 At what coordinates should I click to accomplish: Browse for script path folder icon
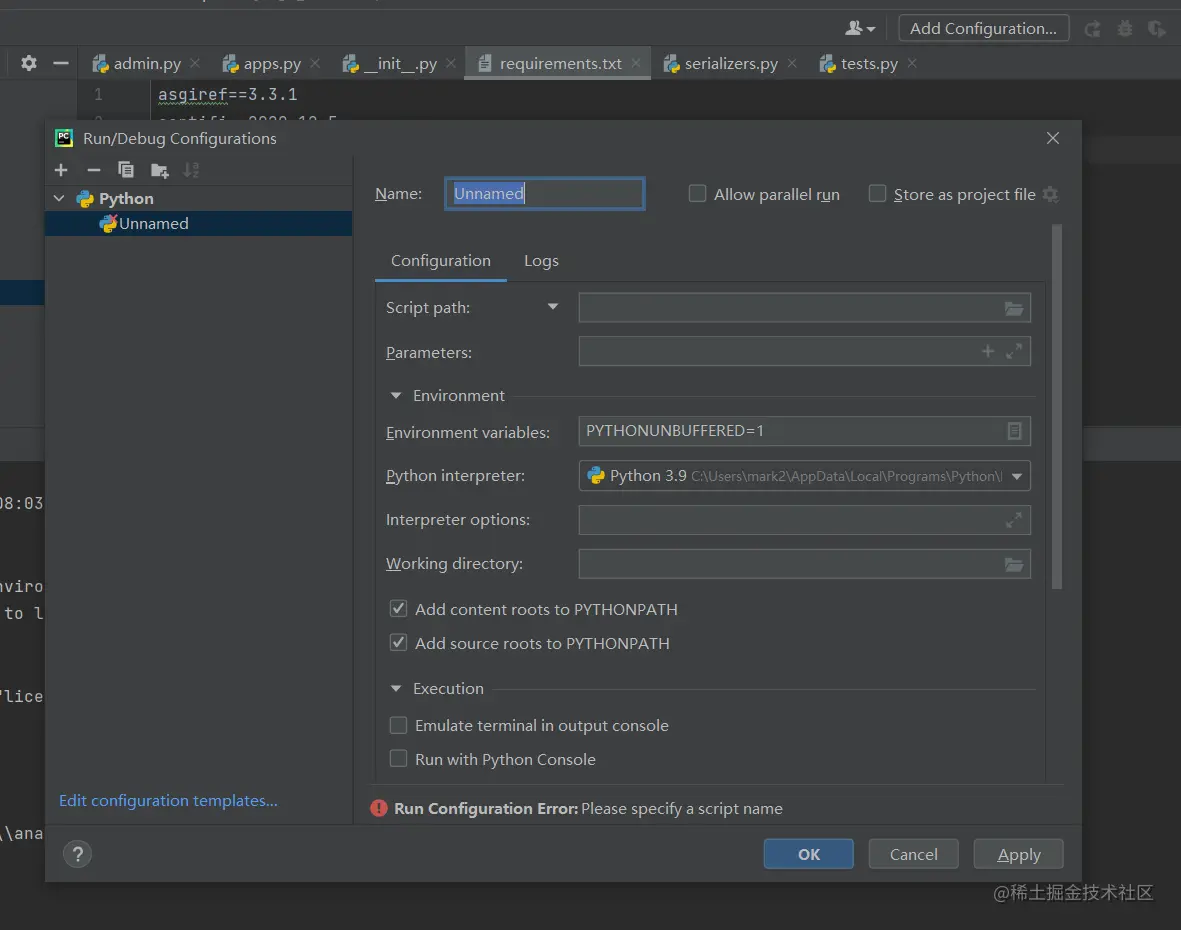pyautogui.click(x=1014, y=308)
